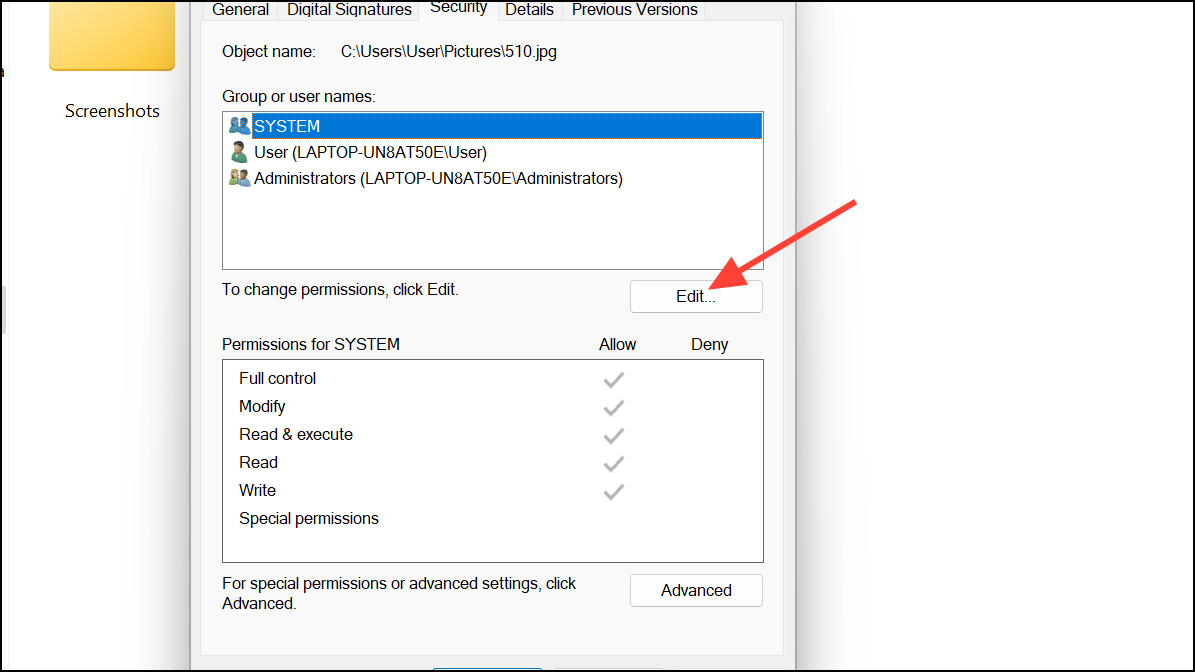The height and width of the screenshot is (672, 1195).
Task: Click the Read & execute Allow checkmark
Action: (614, 435)
